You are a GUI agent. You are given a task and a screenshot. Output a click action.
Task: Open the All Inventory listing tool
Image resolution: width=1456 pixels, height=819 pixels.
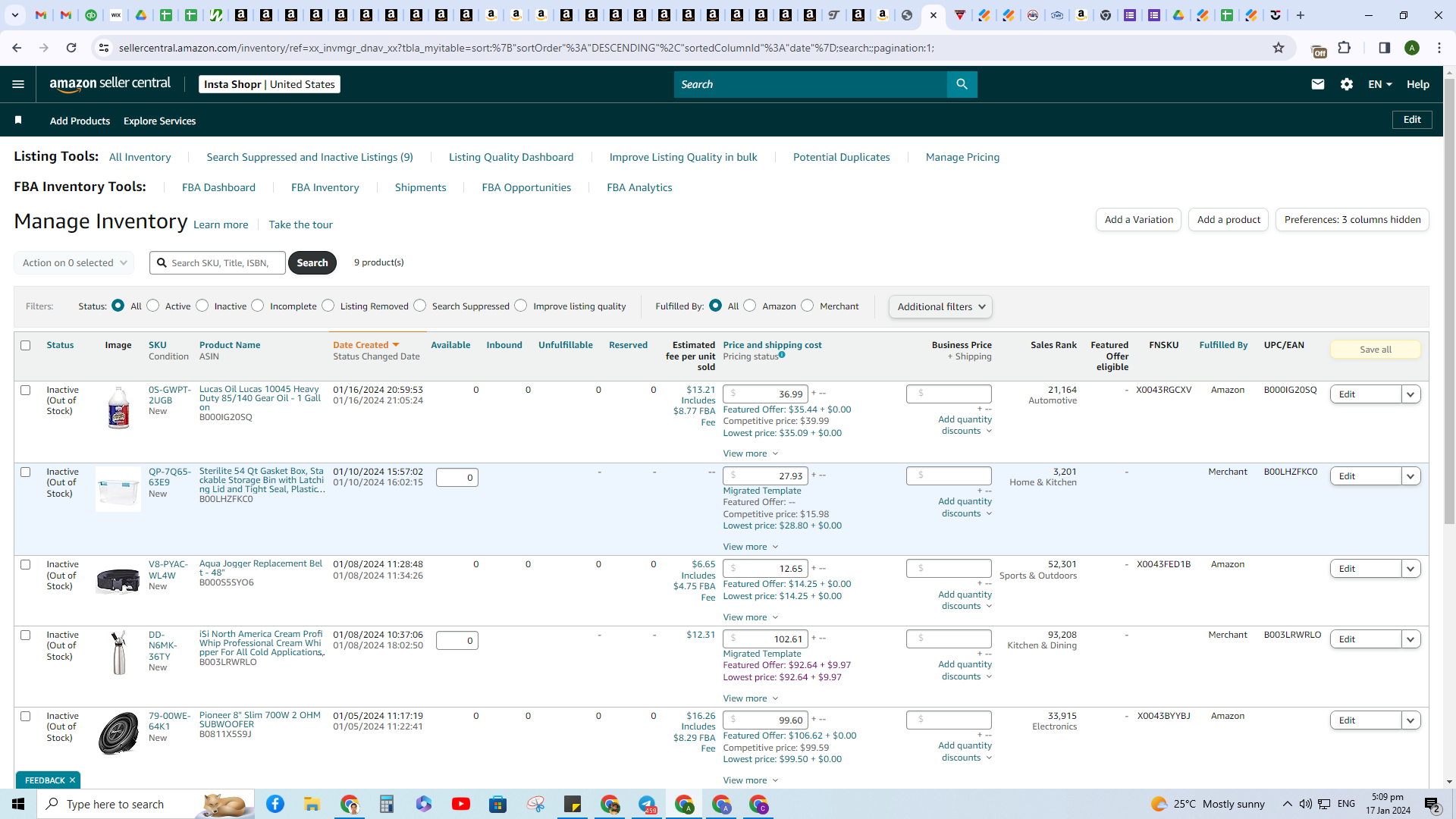coord(140,157)
